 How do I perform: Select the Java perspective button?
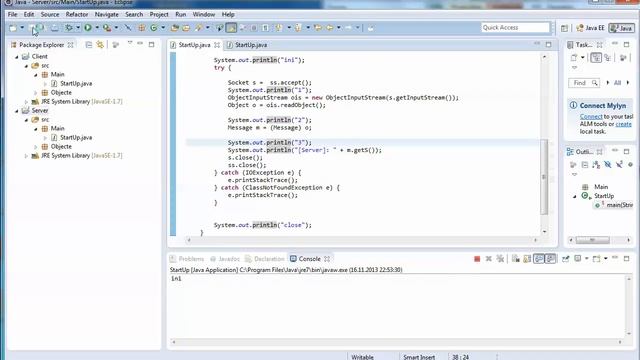tap(621, 28)
